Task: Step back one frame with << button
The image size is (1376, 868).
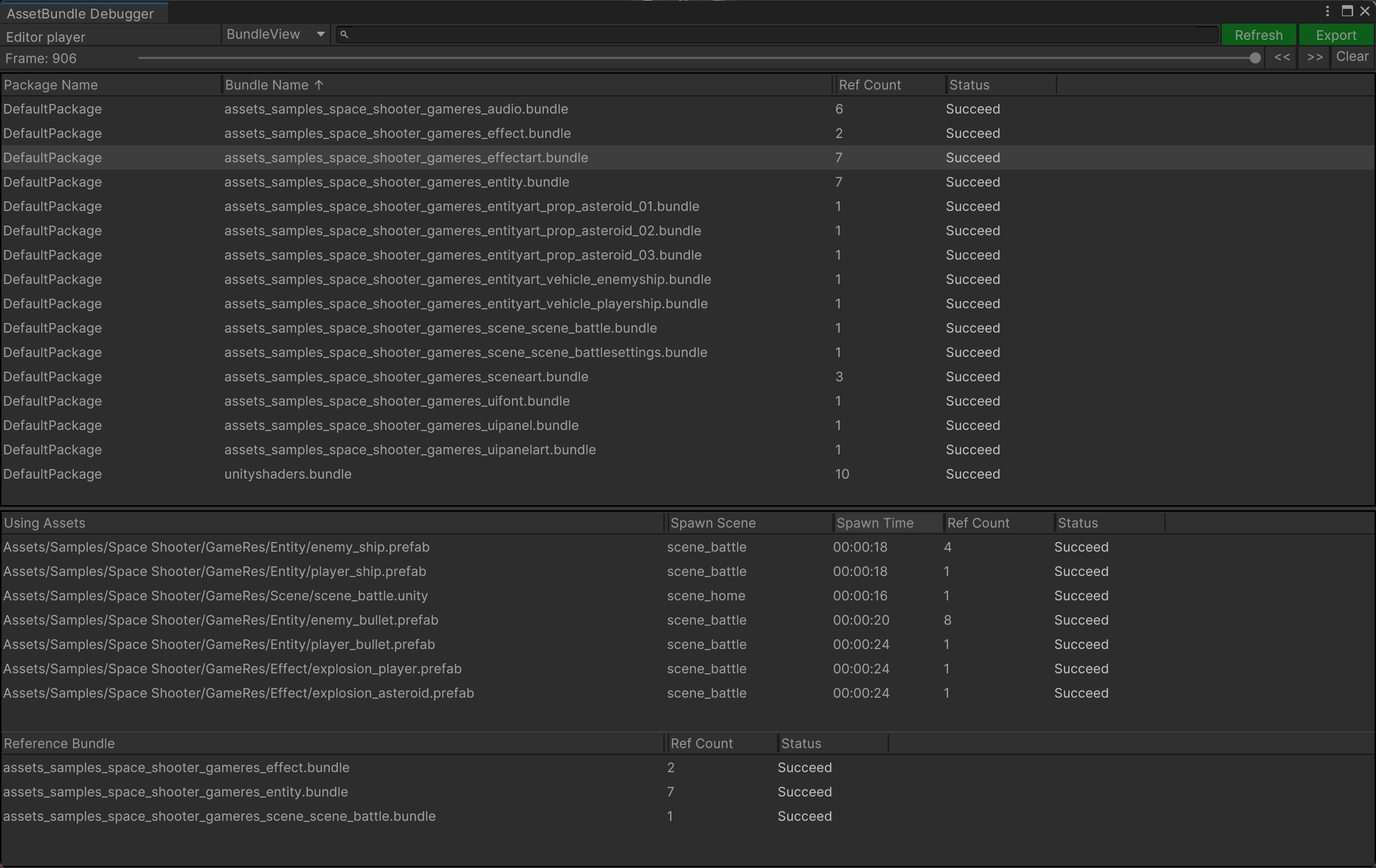Action: coord(1282,57)
